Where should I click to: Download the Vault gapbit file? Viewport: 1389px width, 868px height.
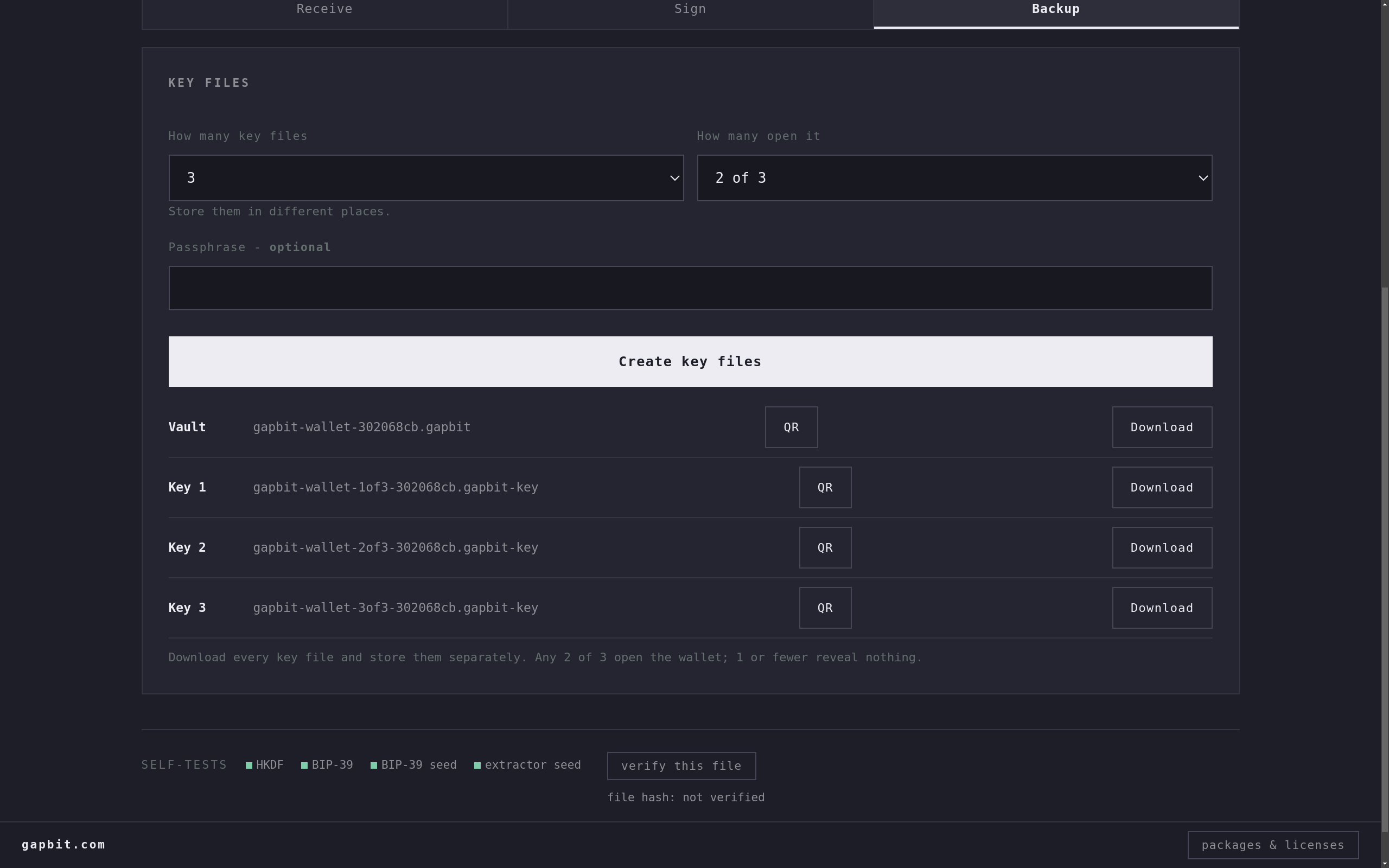[x=1162, y=427]
